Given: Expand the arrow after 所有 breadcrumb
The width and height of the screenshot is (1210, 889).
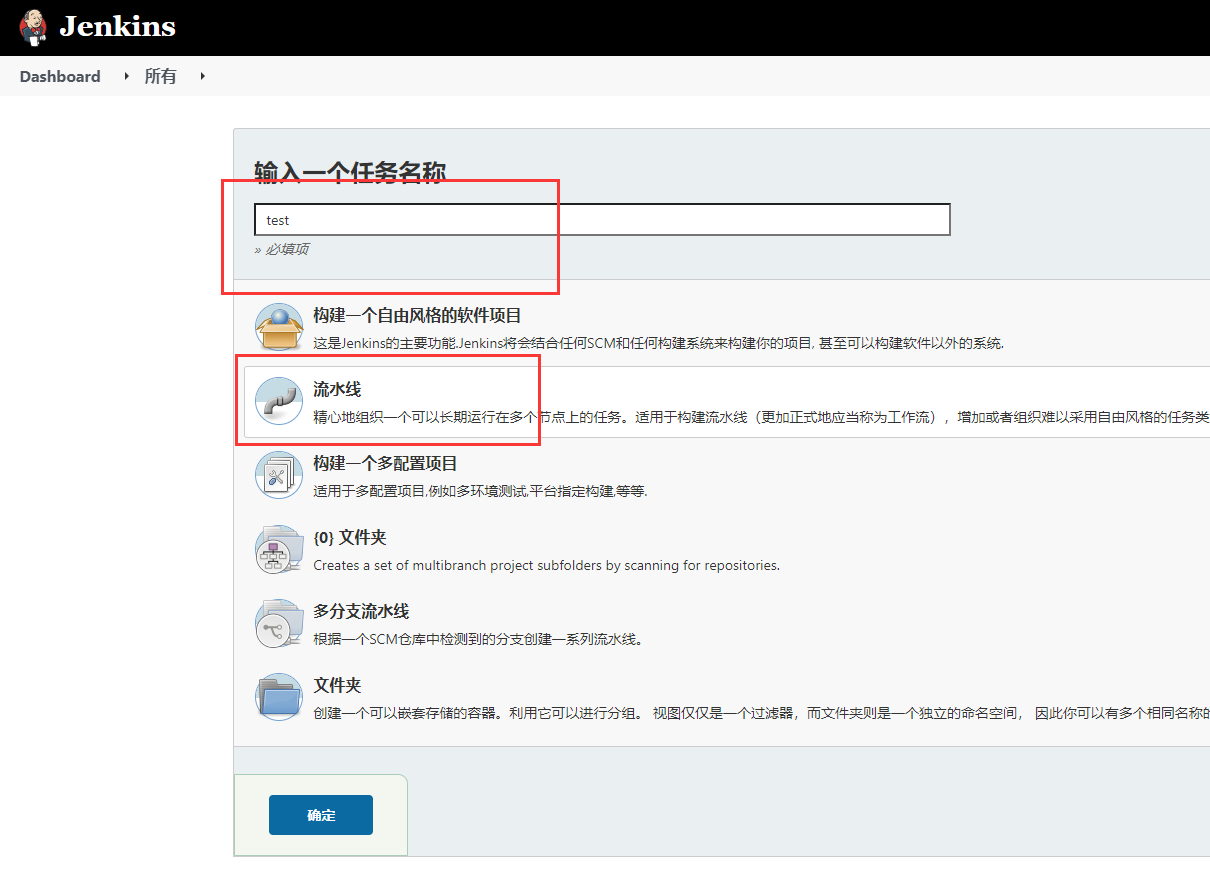Looking at the screenshot, I should point(202,76).
